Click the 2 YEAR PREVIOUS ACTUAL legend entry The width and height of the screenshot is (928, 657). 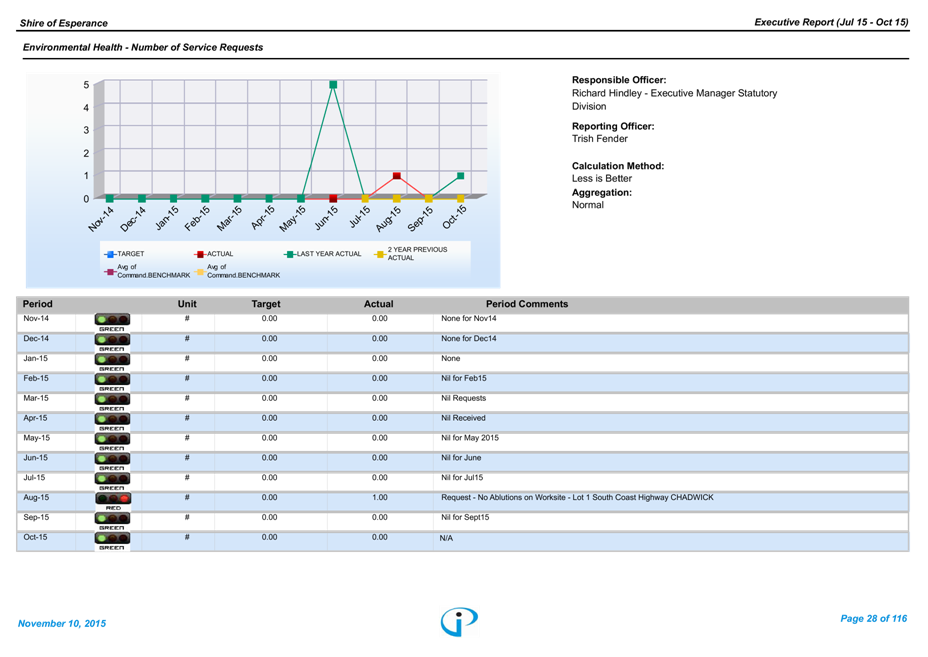(417, 254)
